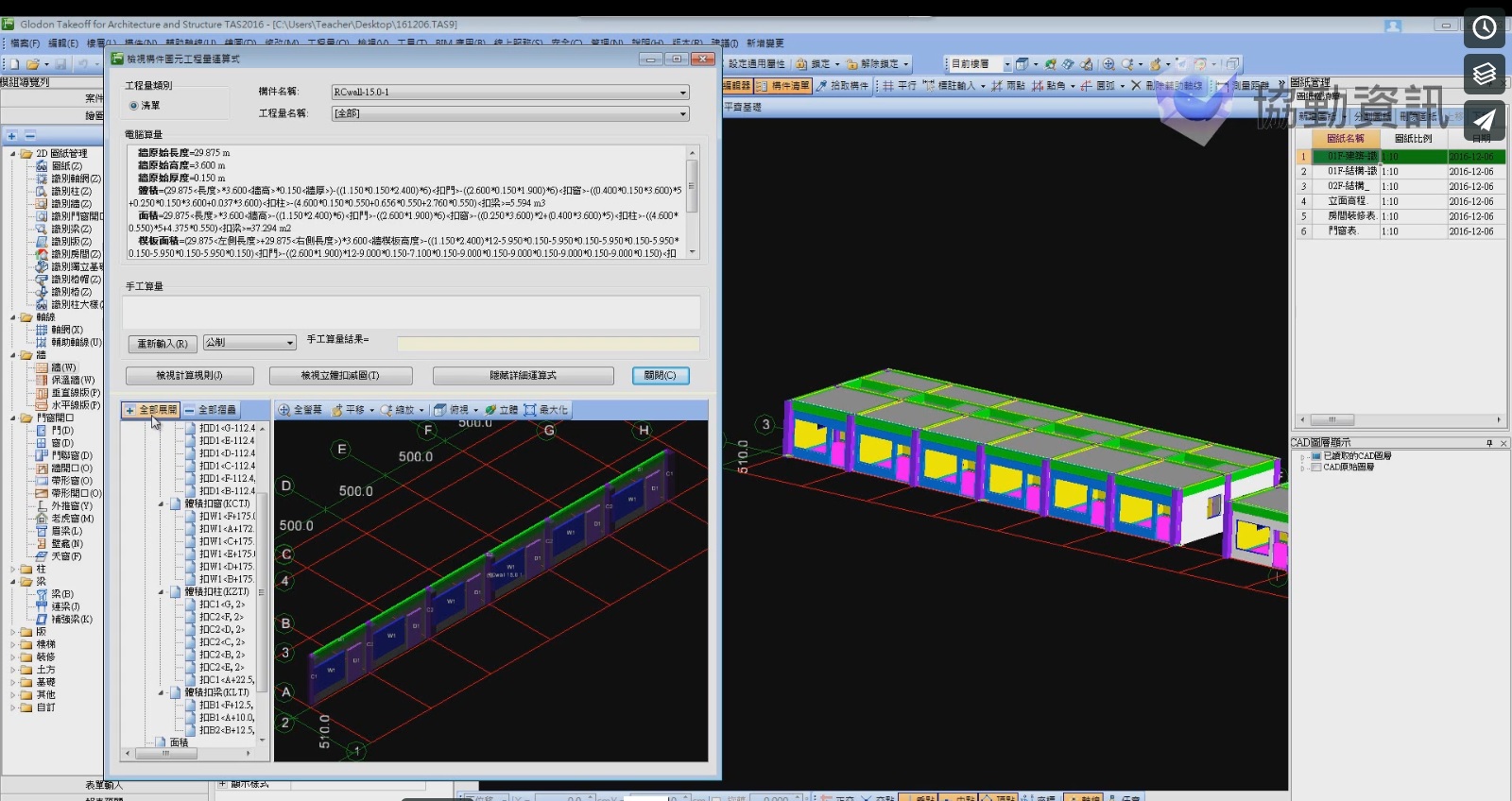
Task: Click the 手工算量 manual calculation input field
Action: pos(411,312)
